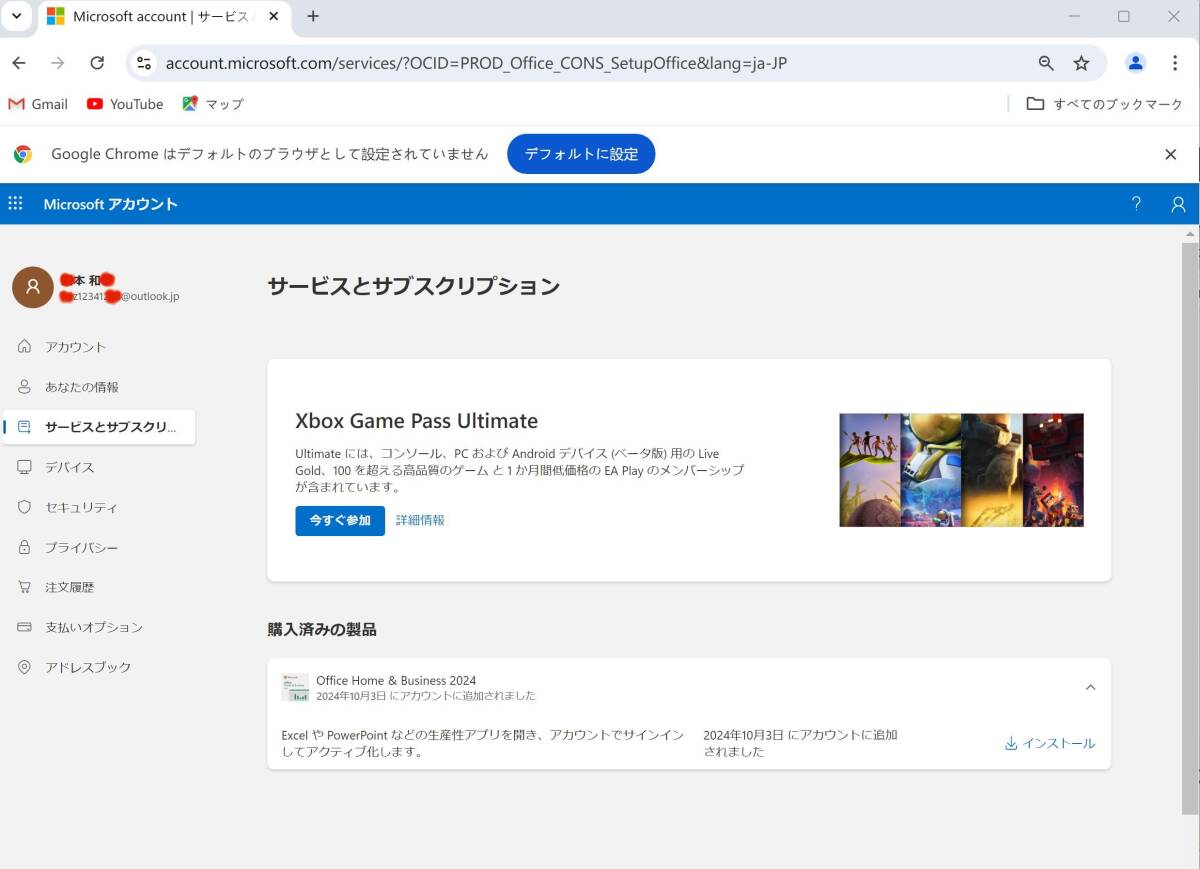This screenshot has width=1200, height=869.
Task: Collapse the Office Home & Business 2024 section
Action: point(1090,687)
